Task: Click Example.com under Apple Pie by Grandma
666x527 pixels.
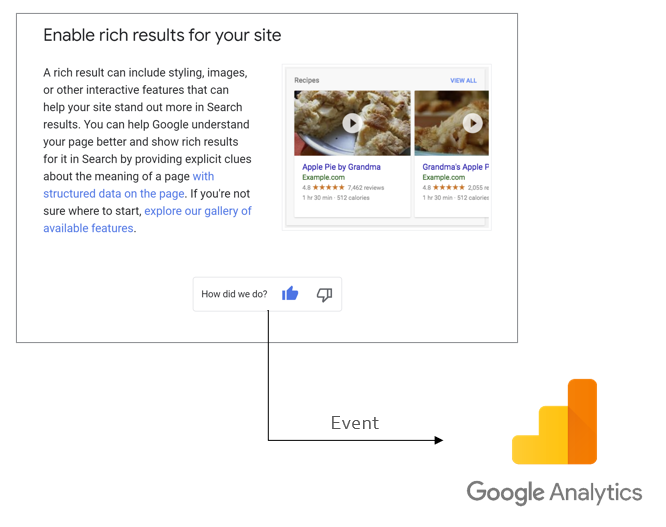Action: point(322,177)
